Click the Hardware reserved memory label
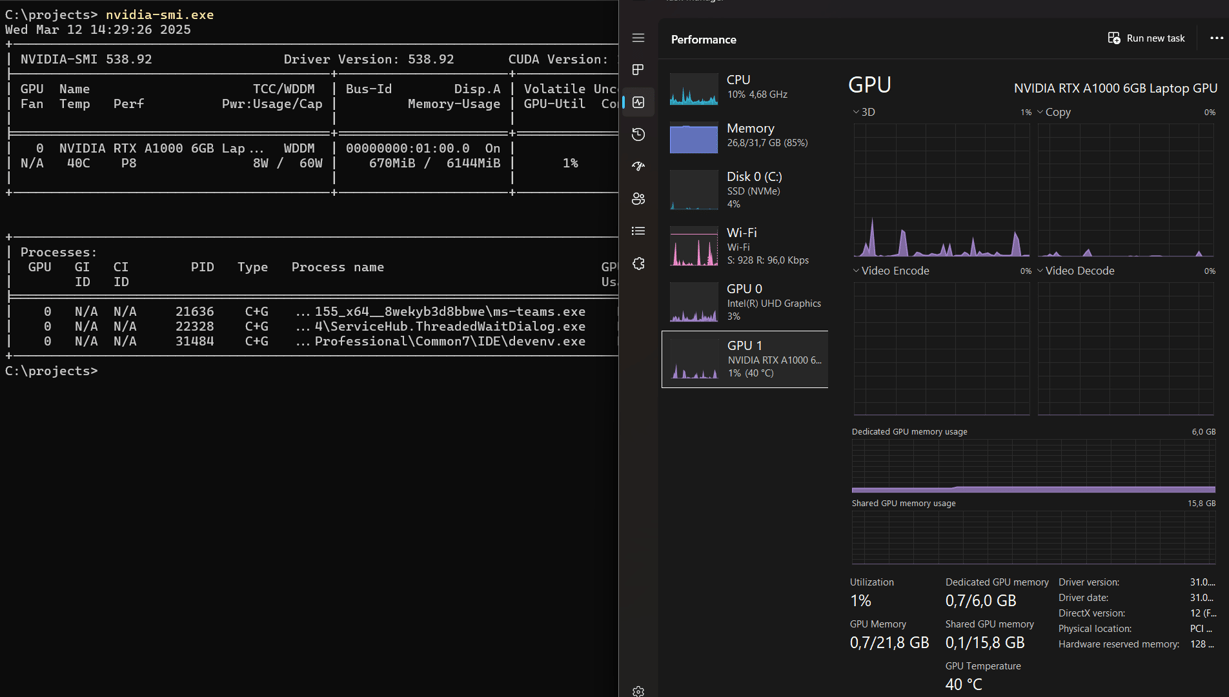 click(x=1119, y=644)
